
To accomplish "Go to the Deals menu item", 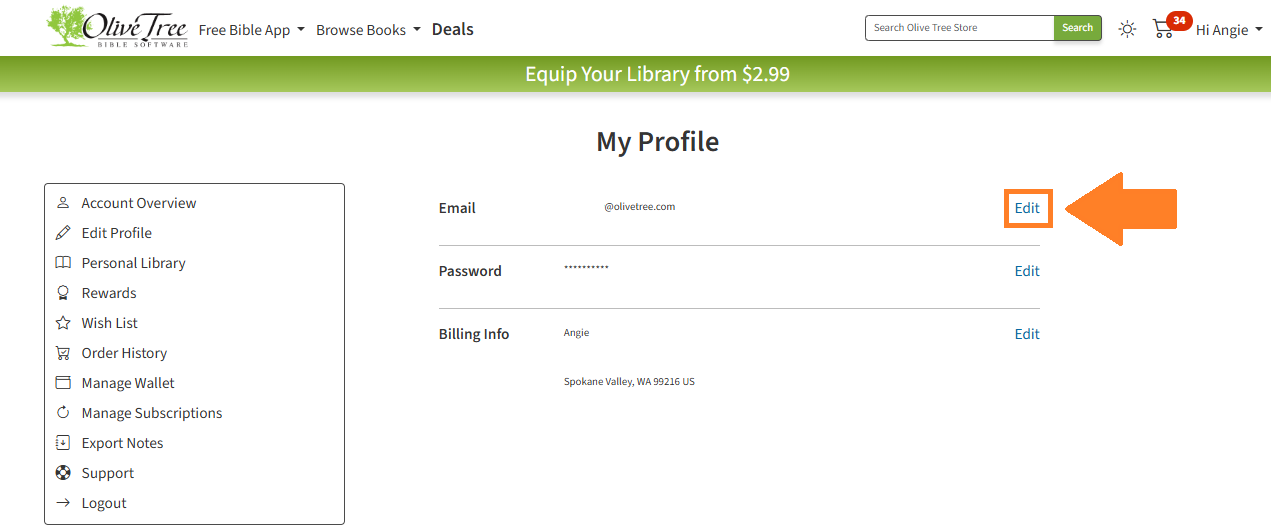I will [453, 29].
